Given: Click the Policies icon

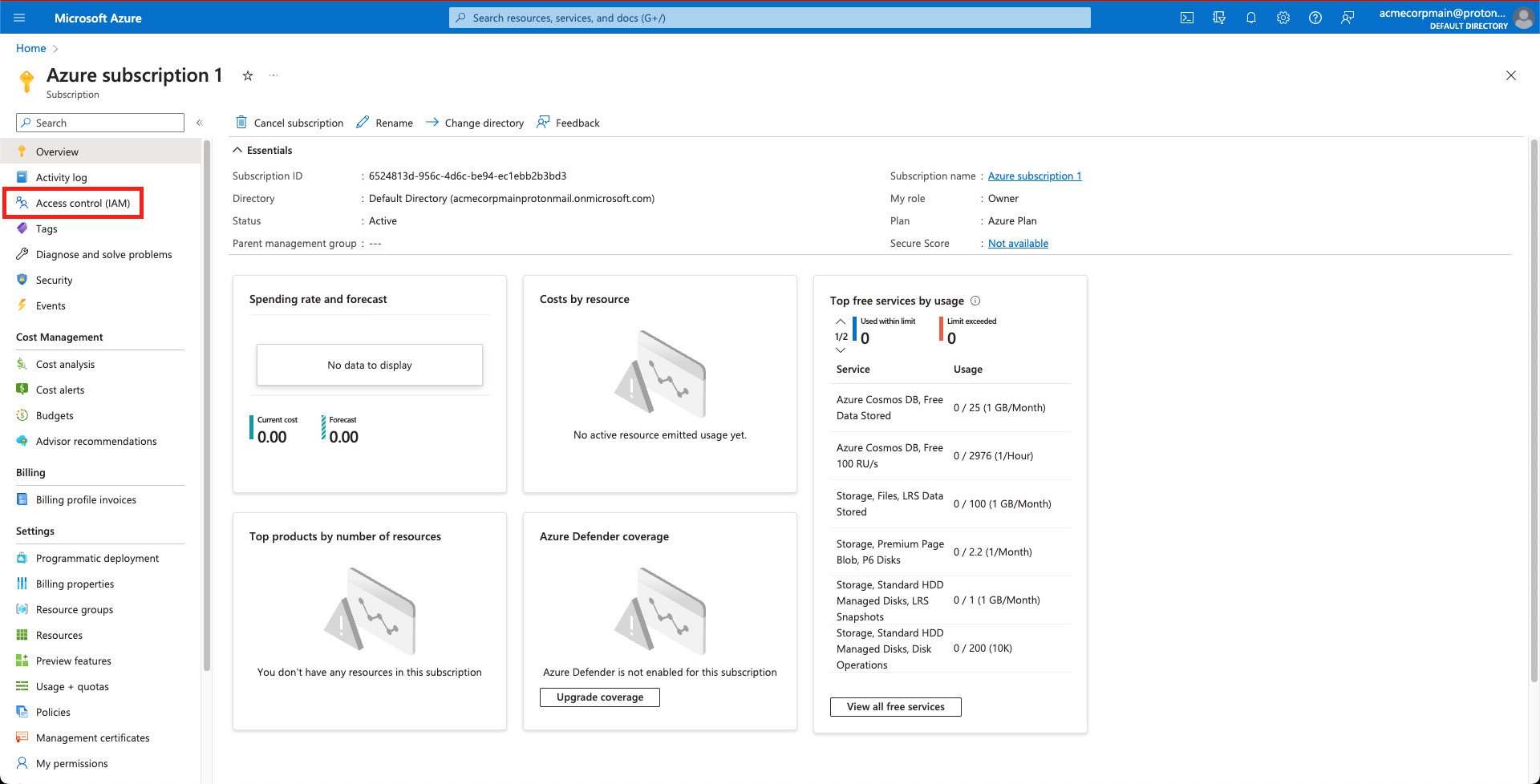Looking at the screenshot, I should [x=22, y=712].
